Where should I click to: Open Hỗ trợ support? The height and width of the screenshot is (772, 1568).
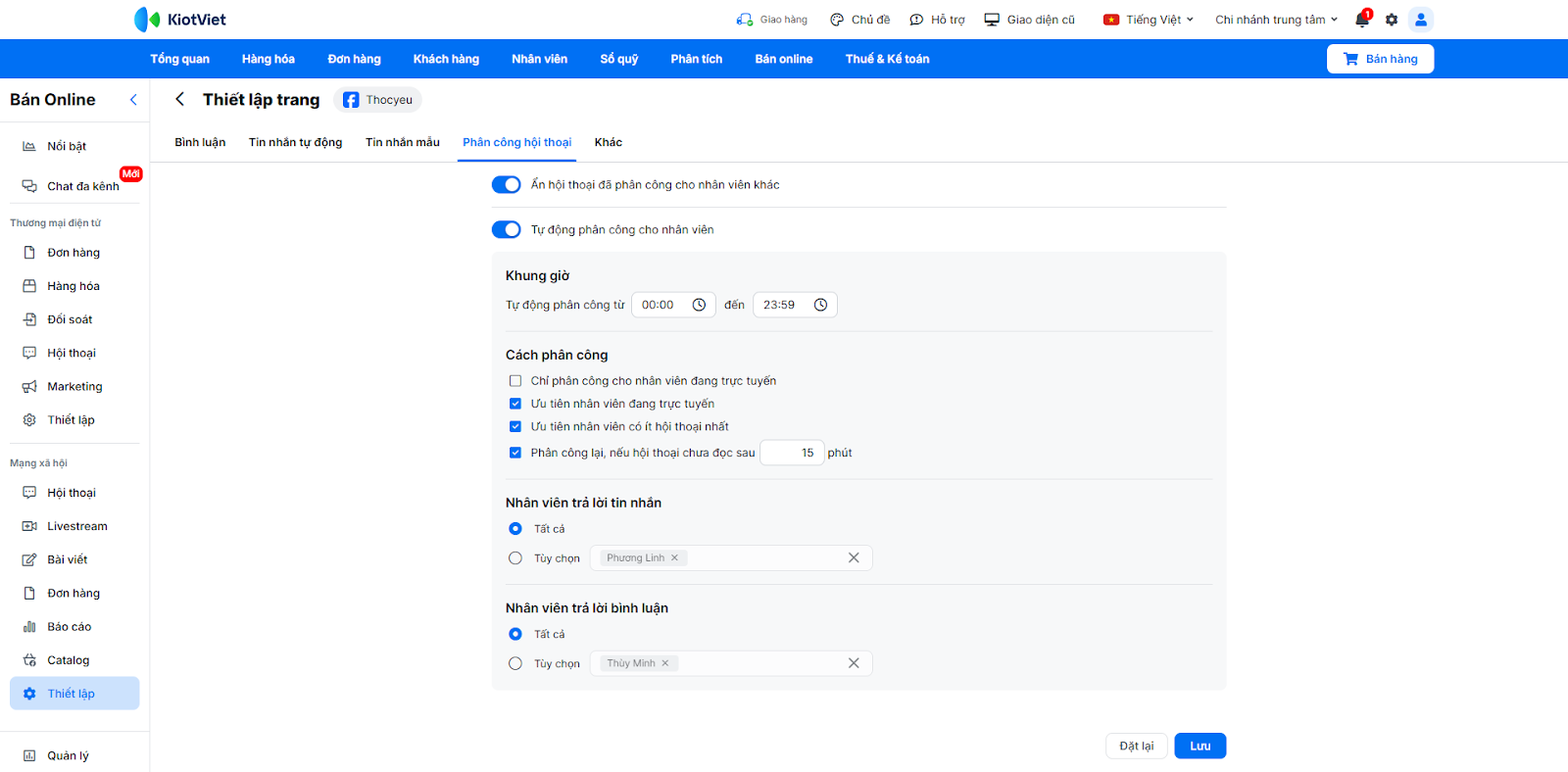(938, 20)
